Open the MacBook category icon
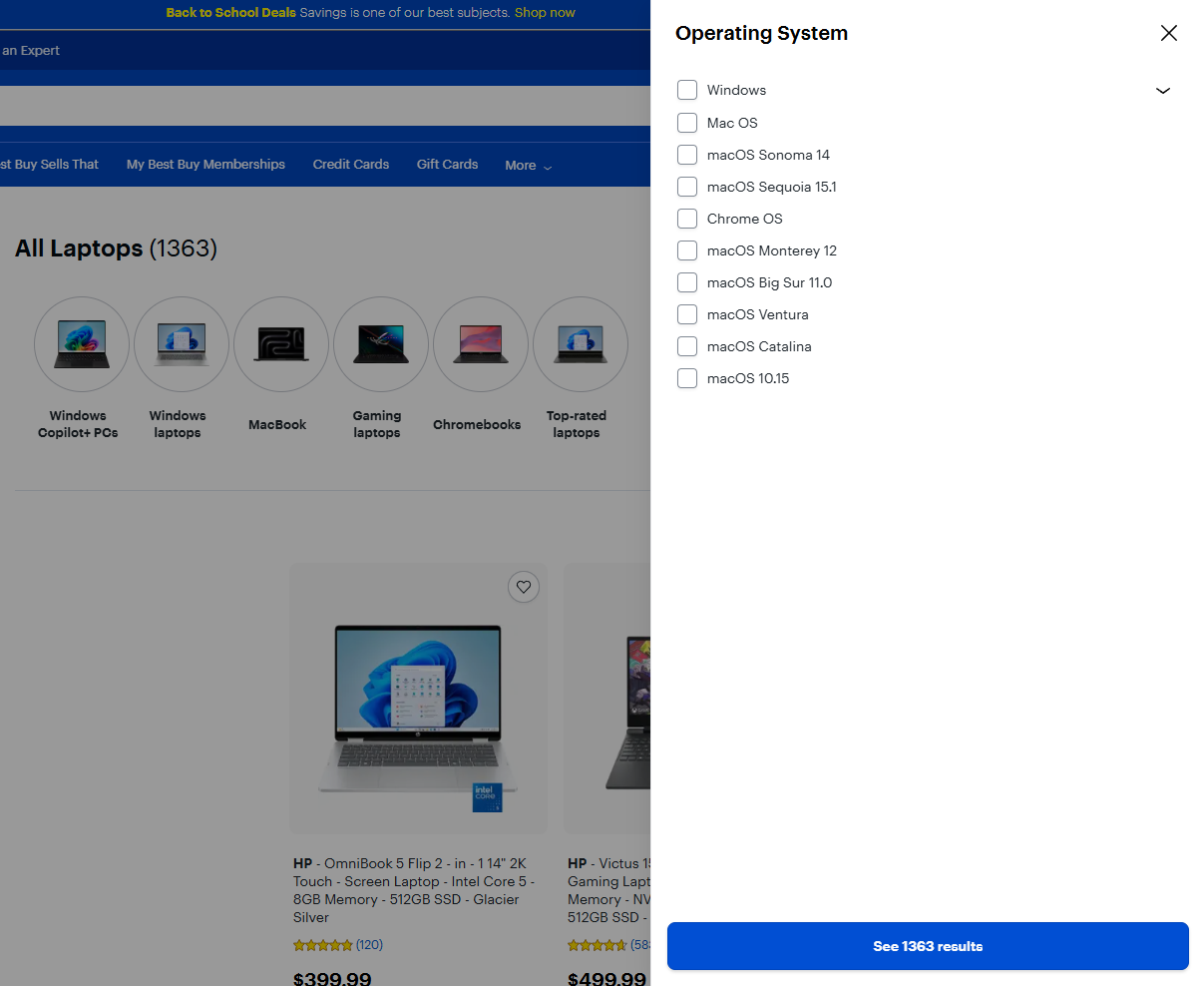 [x=281, y=344]
